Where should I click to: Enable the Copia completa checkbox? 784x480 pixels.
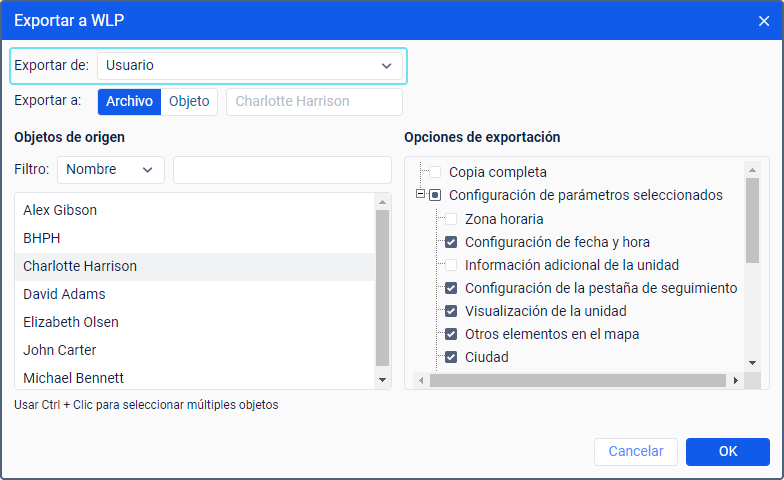tap(435, 172)
